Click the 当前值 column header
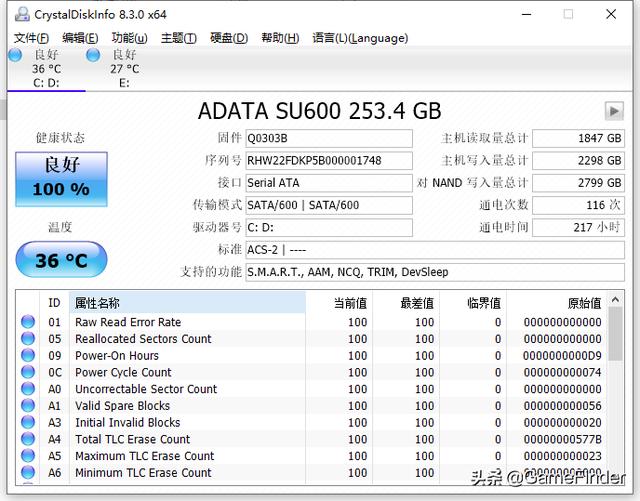640x501 pixels. point(339,303)
